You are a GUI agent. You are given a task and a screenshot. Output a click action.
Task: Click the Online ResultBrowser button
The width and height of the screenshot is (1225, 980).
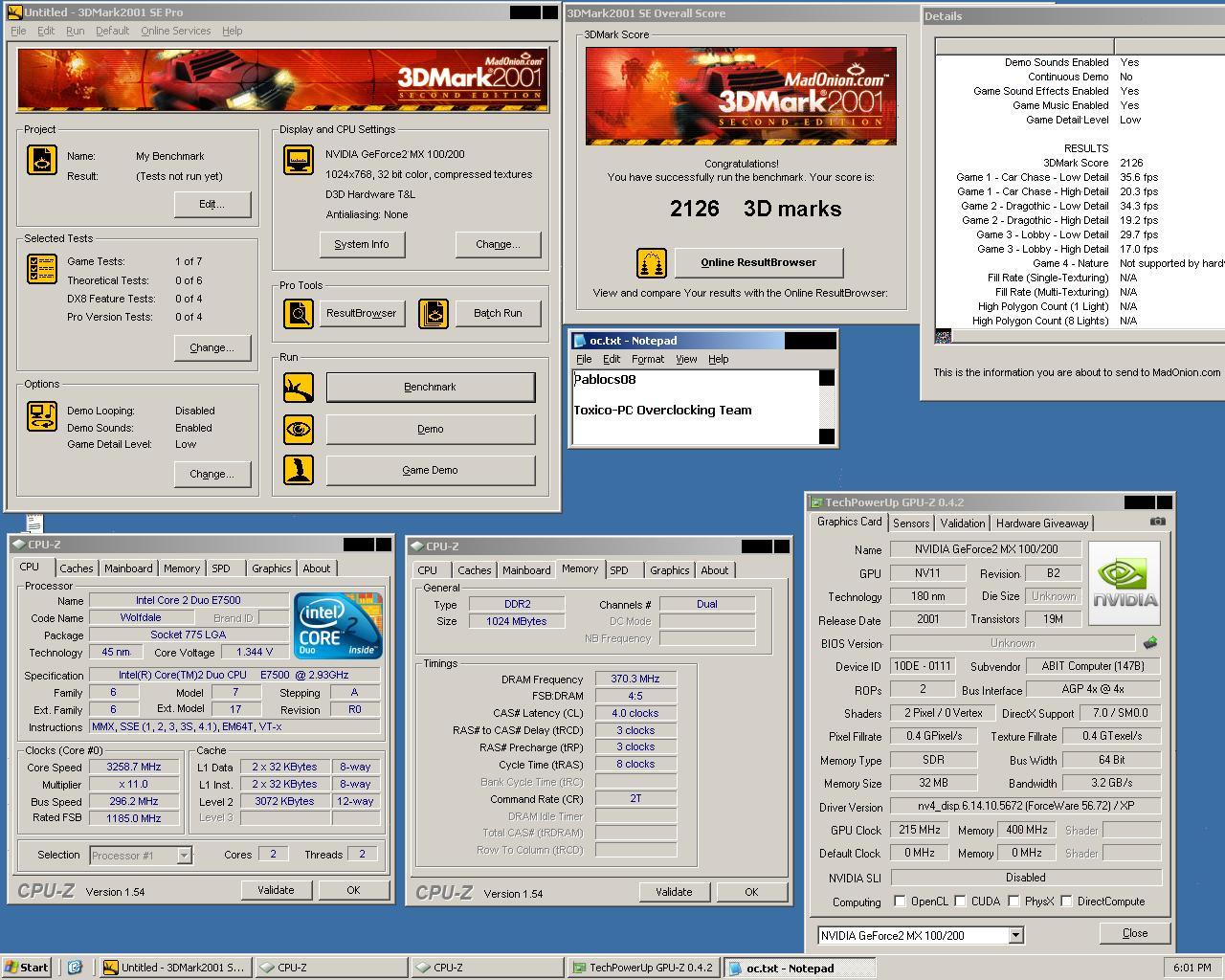(x=759, y=263)
